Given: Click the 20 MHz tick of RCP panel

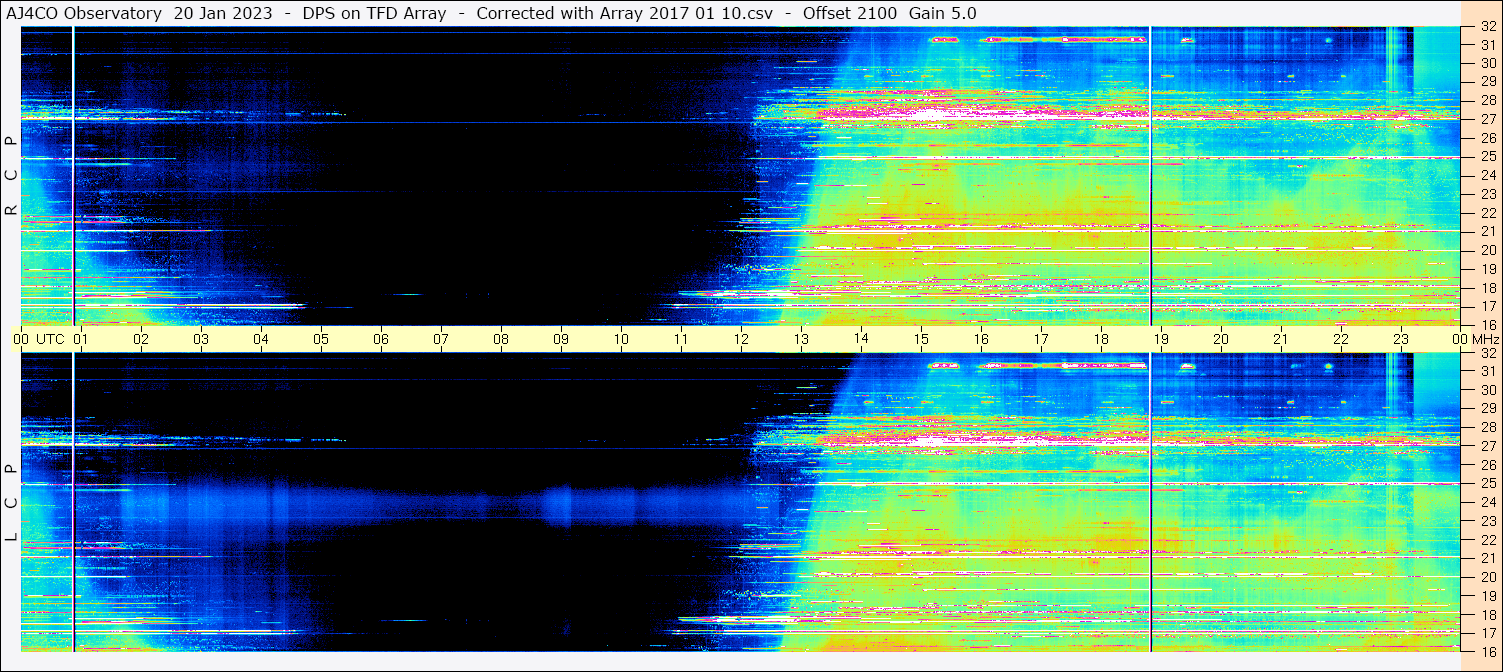Looking at the screenshot, I should click(1487, 250).
